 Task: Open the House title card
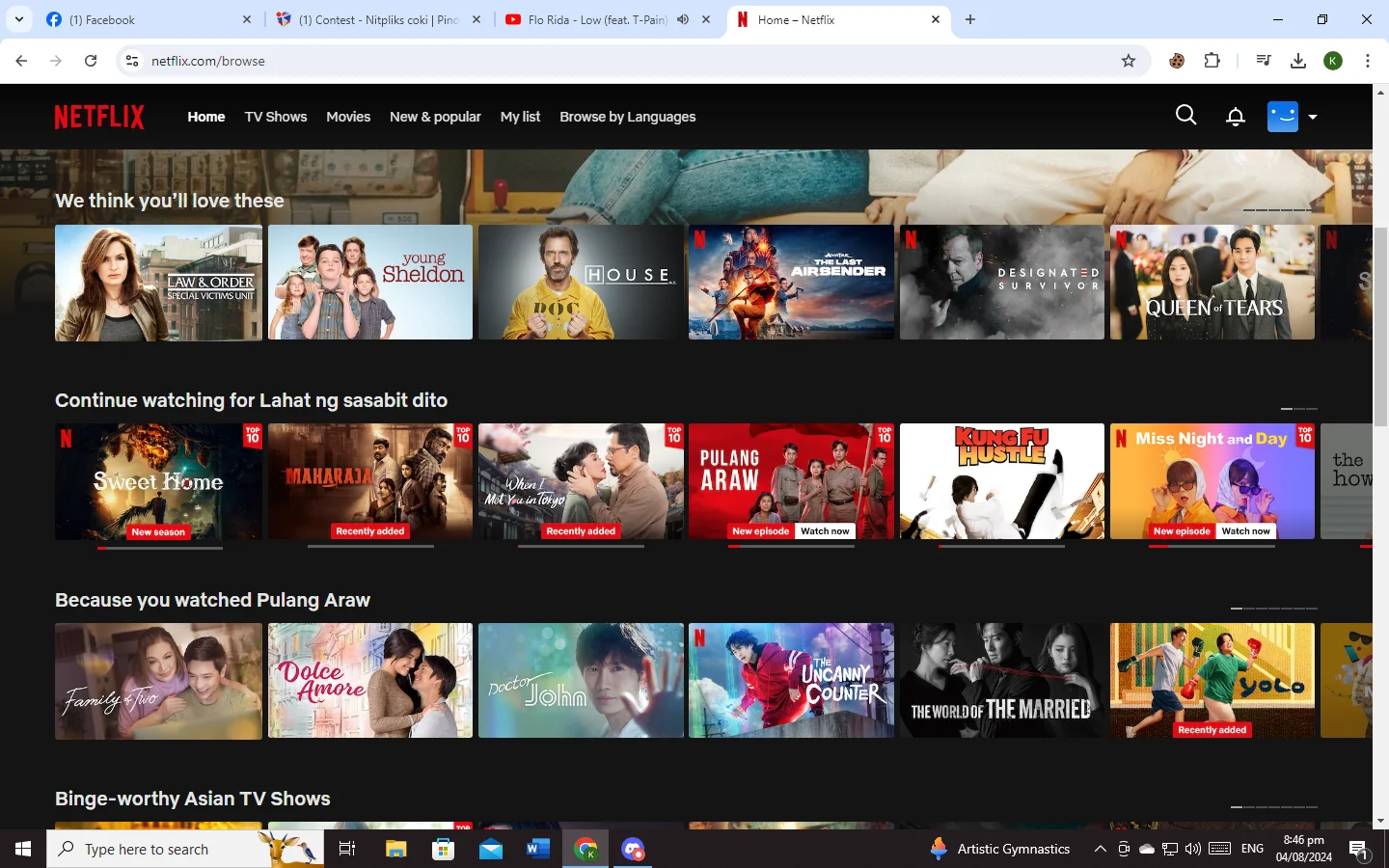click(x=581, y=283)
